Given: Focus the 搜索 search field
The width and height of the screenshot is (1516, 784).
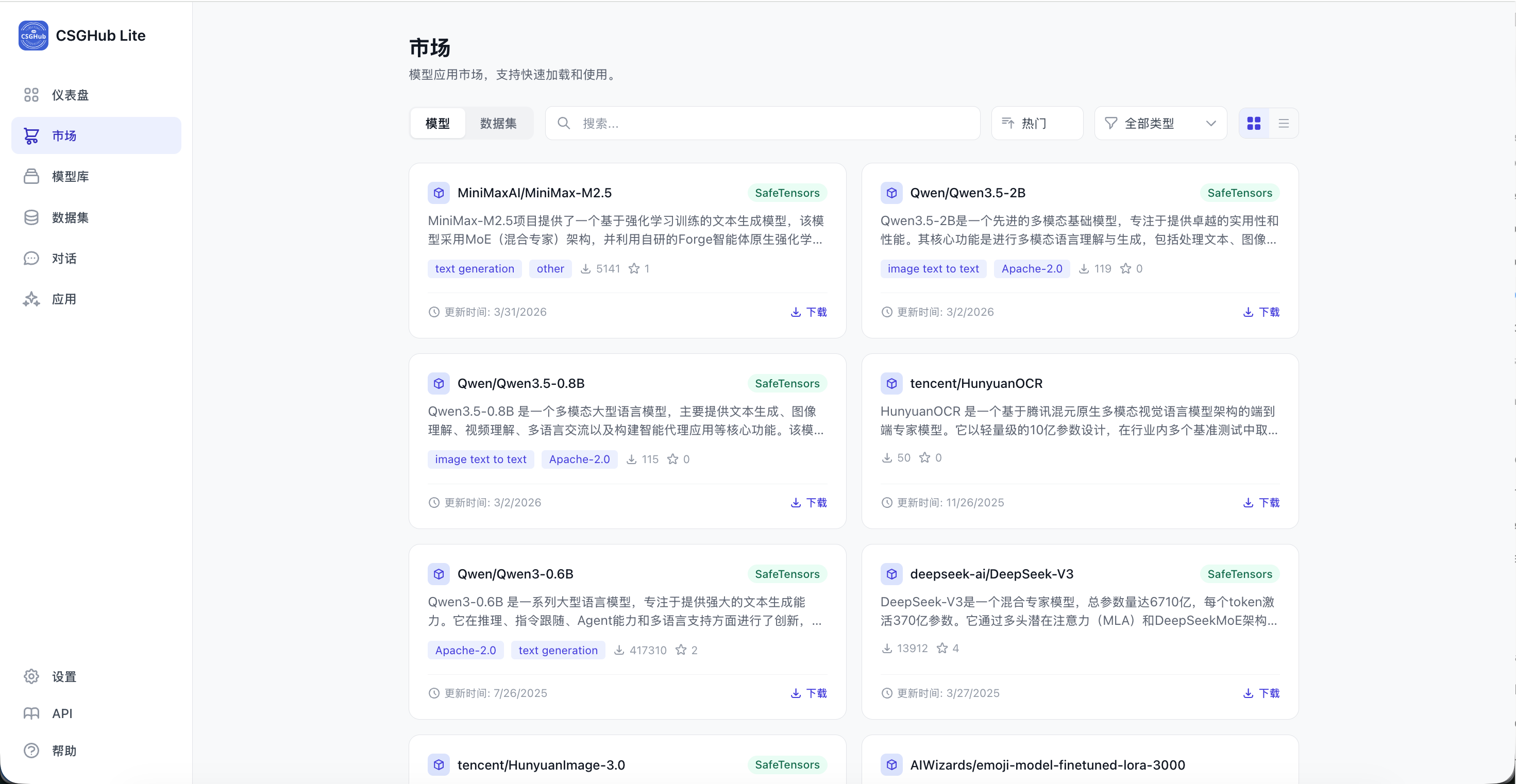Looking at the screenshot, I should [763, 124].
